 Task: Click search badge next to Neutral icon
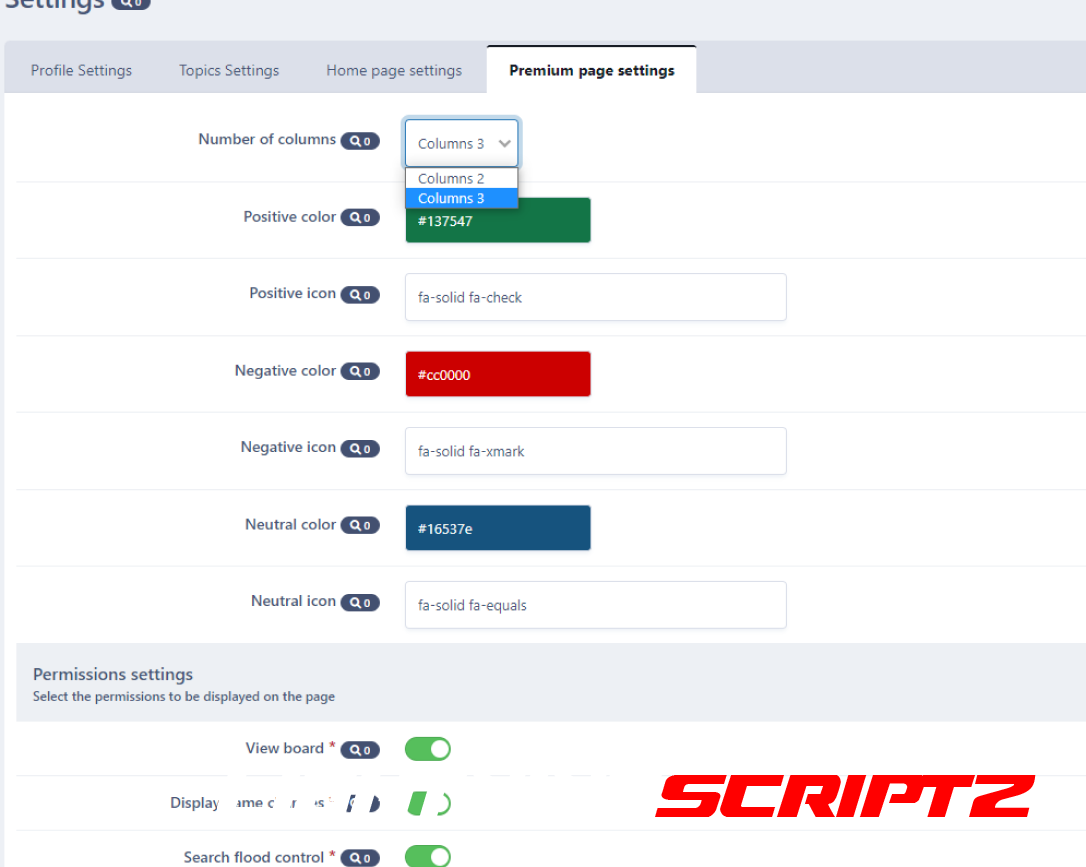tap(360, 603)
